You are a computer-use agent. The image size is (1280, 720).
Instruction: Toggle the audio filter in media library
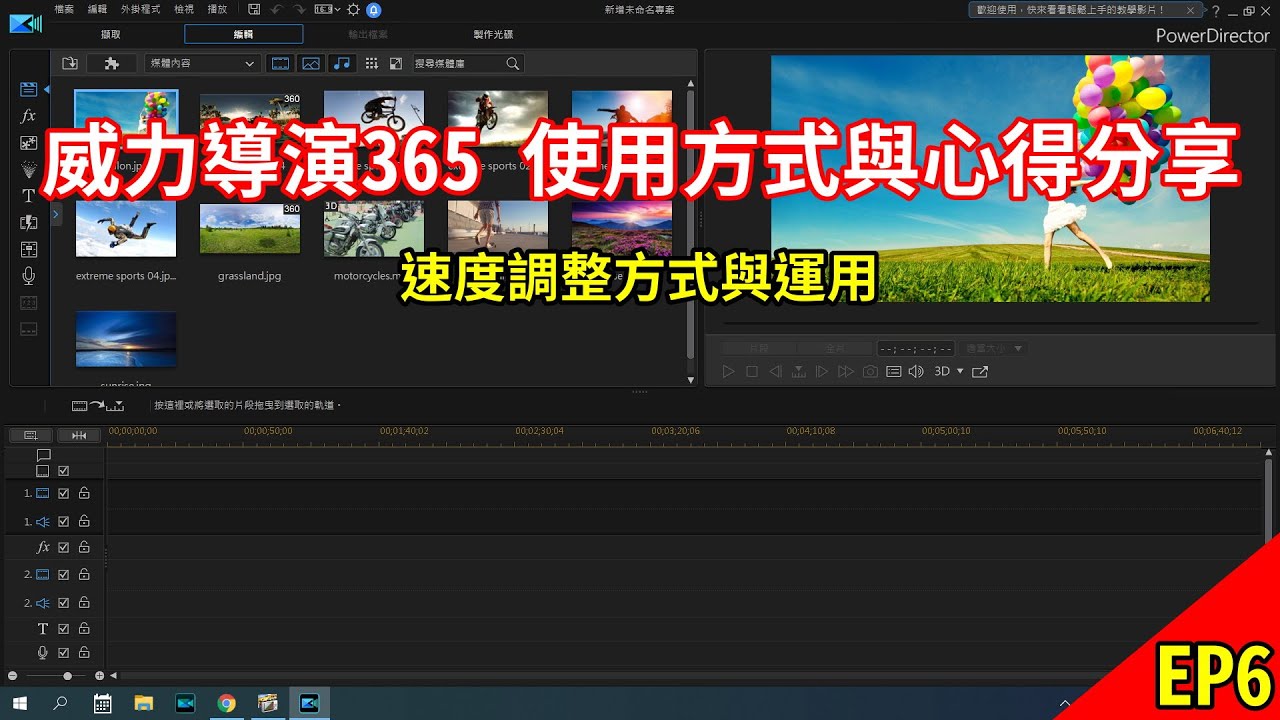click(342, 63)
